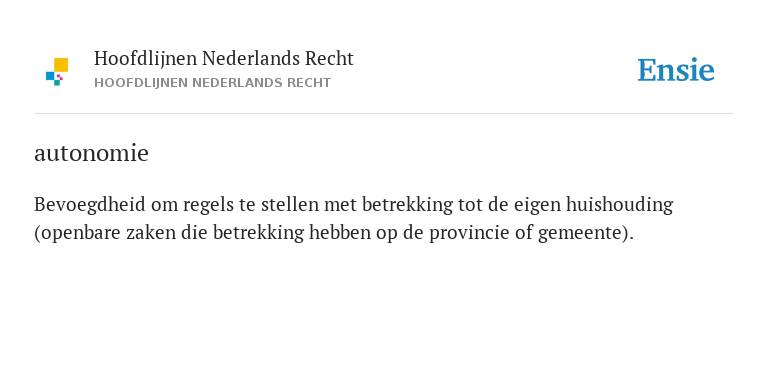Click the yellow square in the logo
768x384 pixels.
click(61, 65)
